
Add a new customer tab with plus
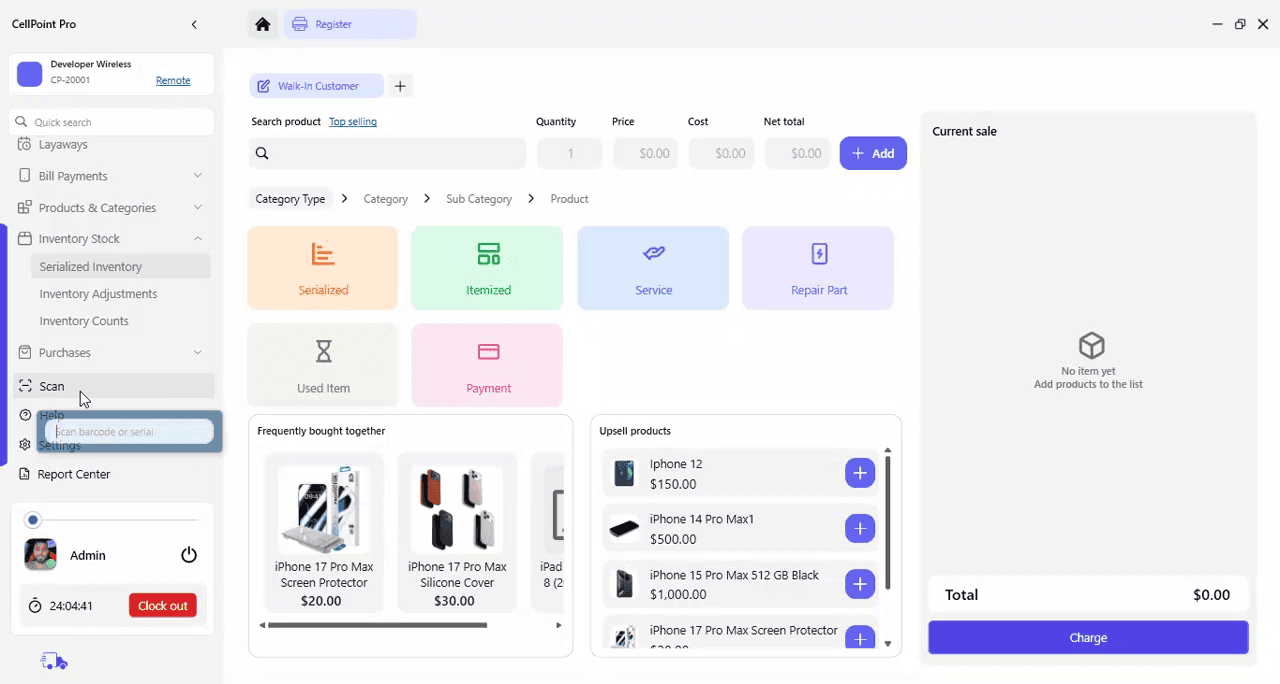pos(400,86)
